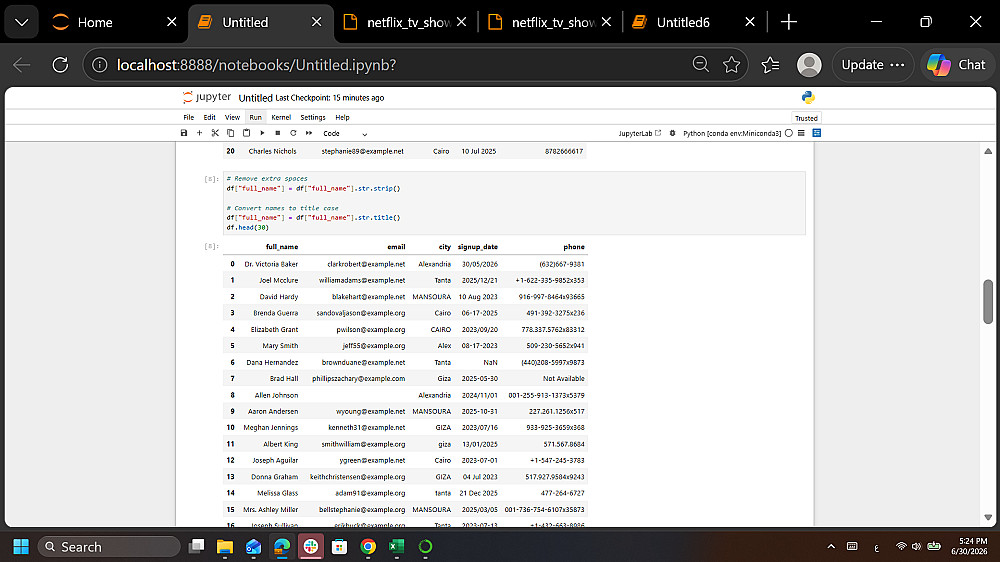This screenshot has width=1000, height=562.
Task: Interrupt the kernel with the stop icon
Action: point(277,133)
